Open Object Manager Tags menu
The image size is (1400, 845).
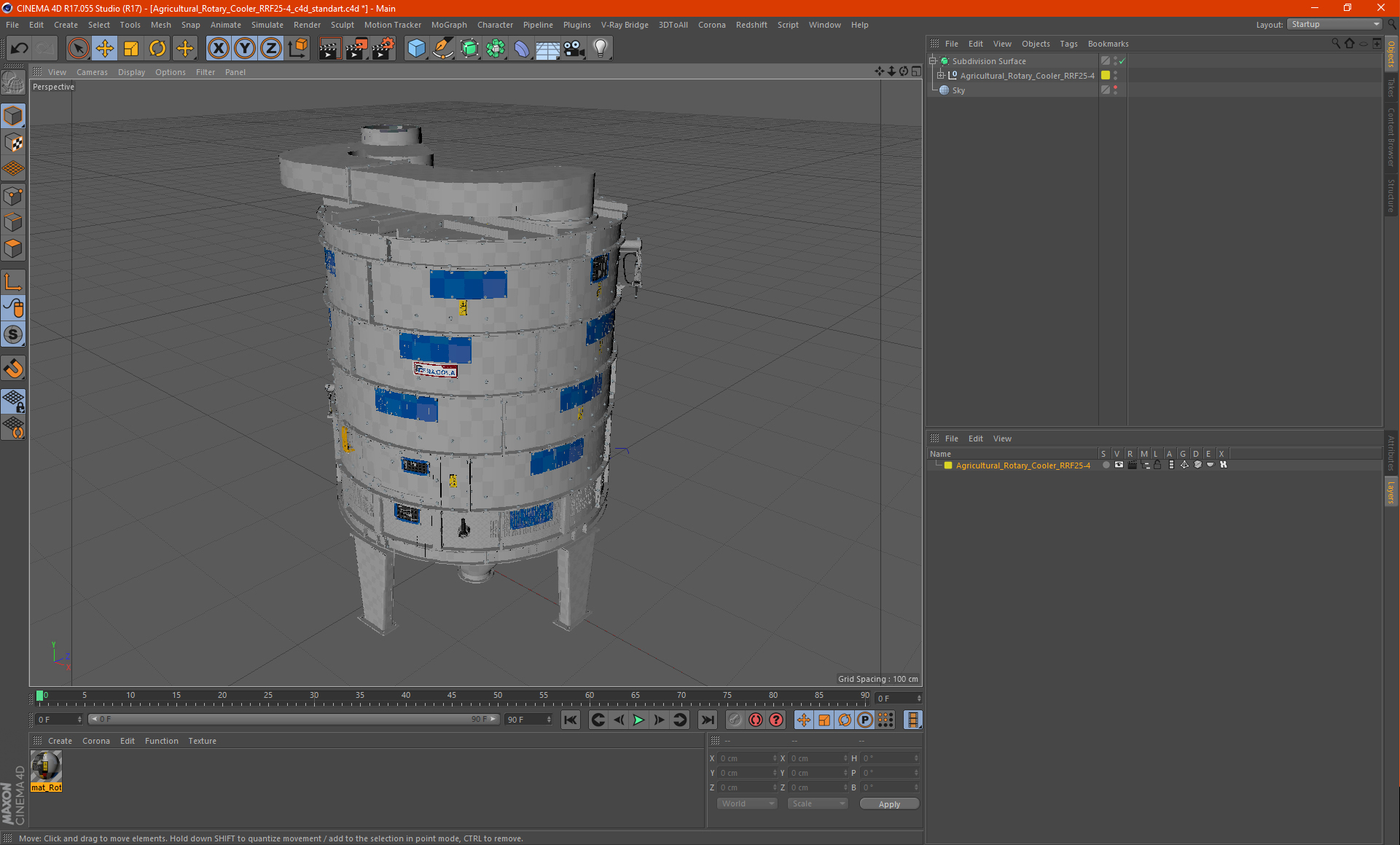tap(1068, 44)
